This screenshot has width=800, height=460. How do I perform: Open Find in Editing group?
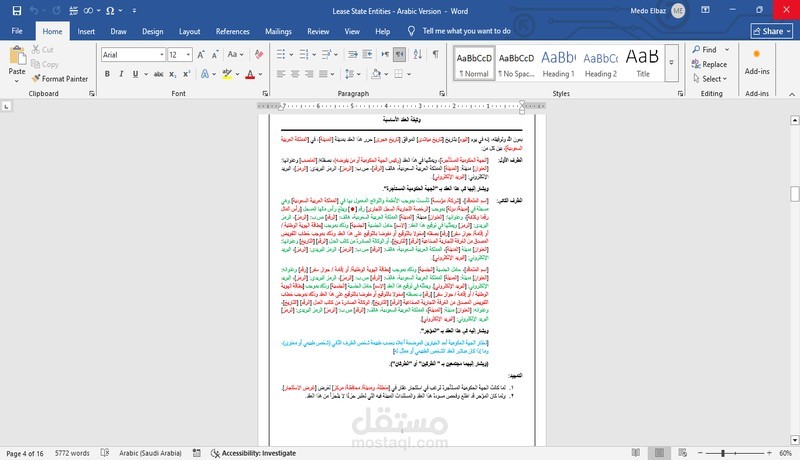pyautogui.click(x=705, y=49)
